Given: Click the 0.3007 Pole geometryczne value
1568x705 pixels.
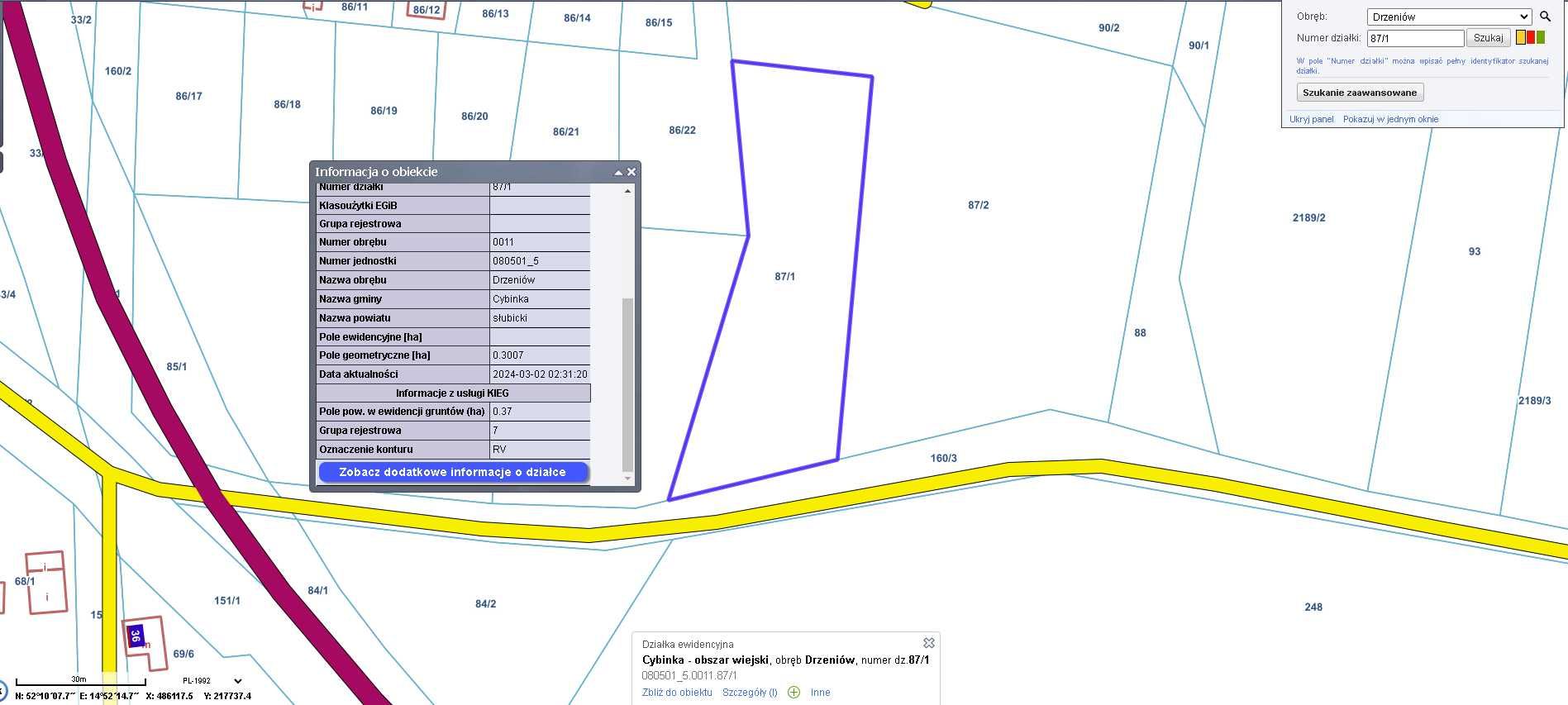Looking at the screenshot, I should (x=508, y=355).
